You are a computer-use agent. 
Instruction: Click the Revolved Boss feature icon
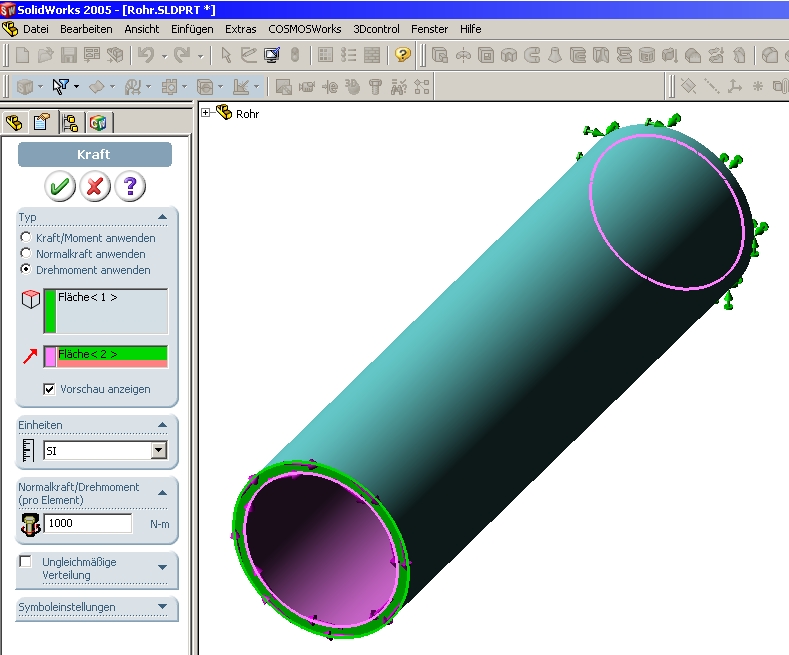click(x=463, y=54)
